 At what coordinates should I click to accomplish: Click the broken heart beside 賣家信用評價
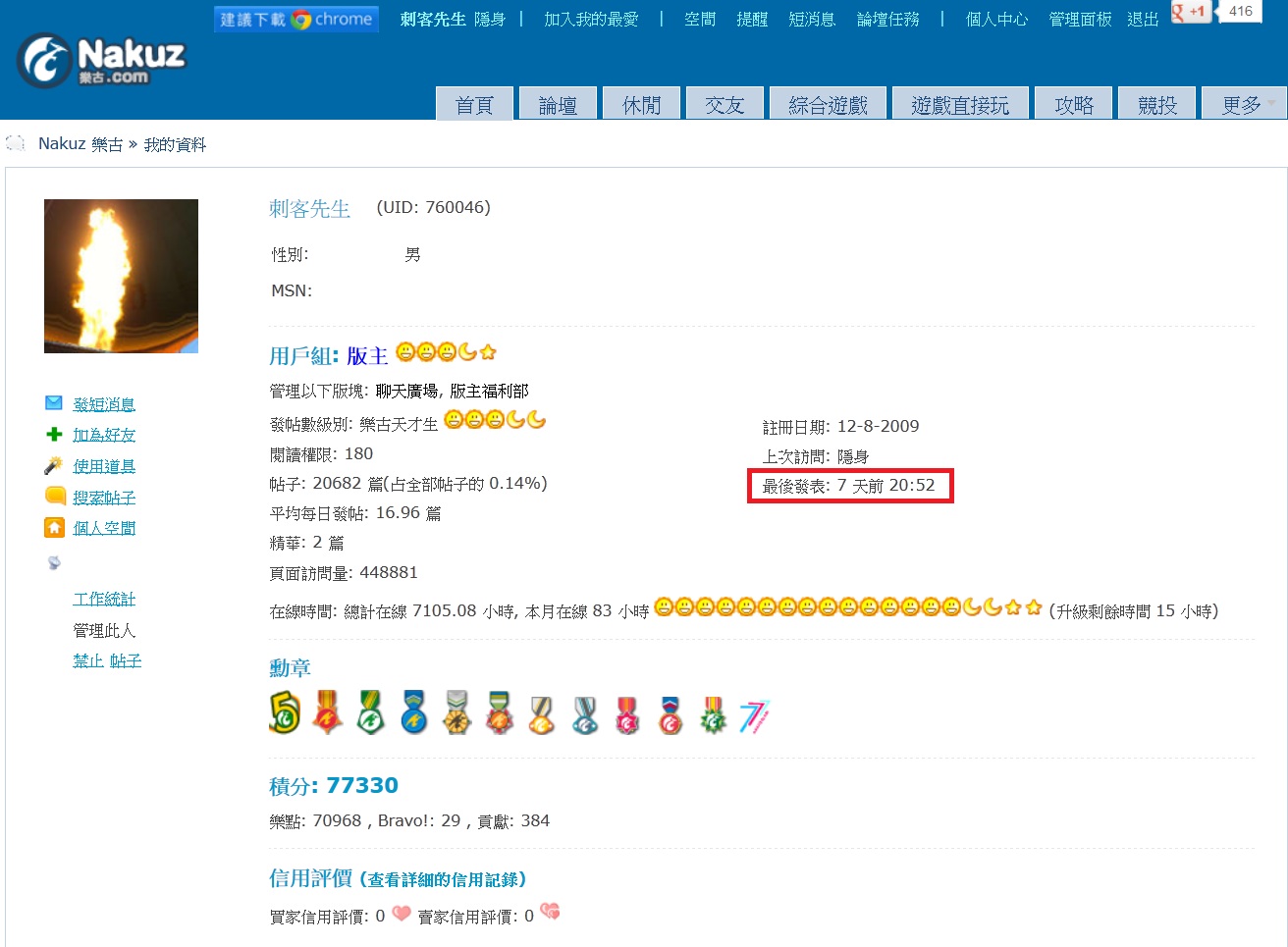pos(550,912)
